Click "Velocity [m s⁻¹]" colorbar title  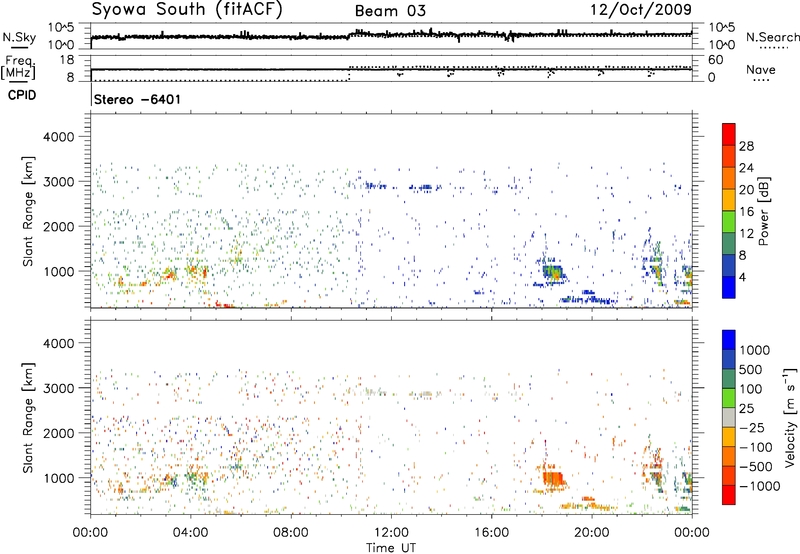pyautogui.click(x=790, y=417)
